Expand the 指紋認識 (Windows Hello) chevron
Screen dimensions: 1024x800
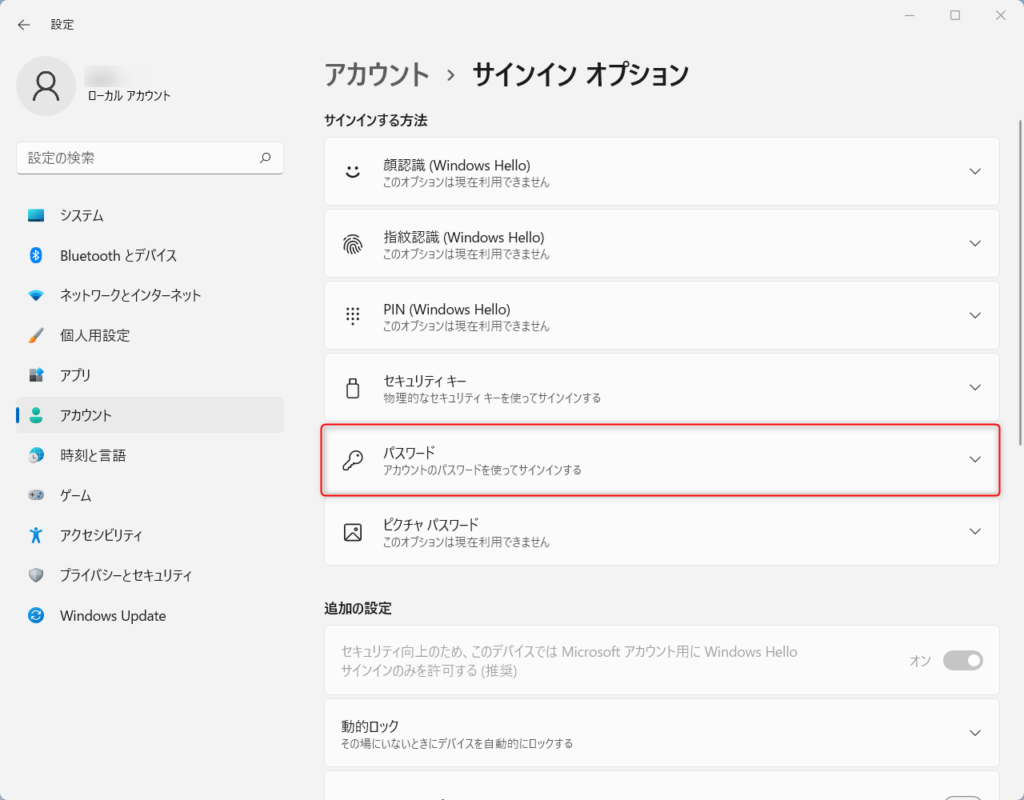975,244
